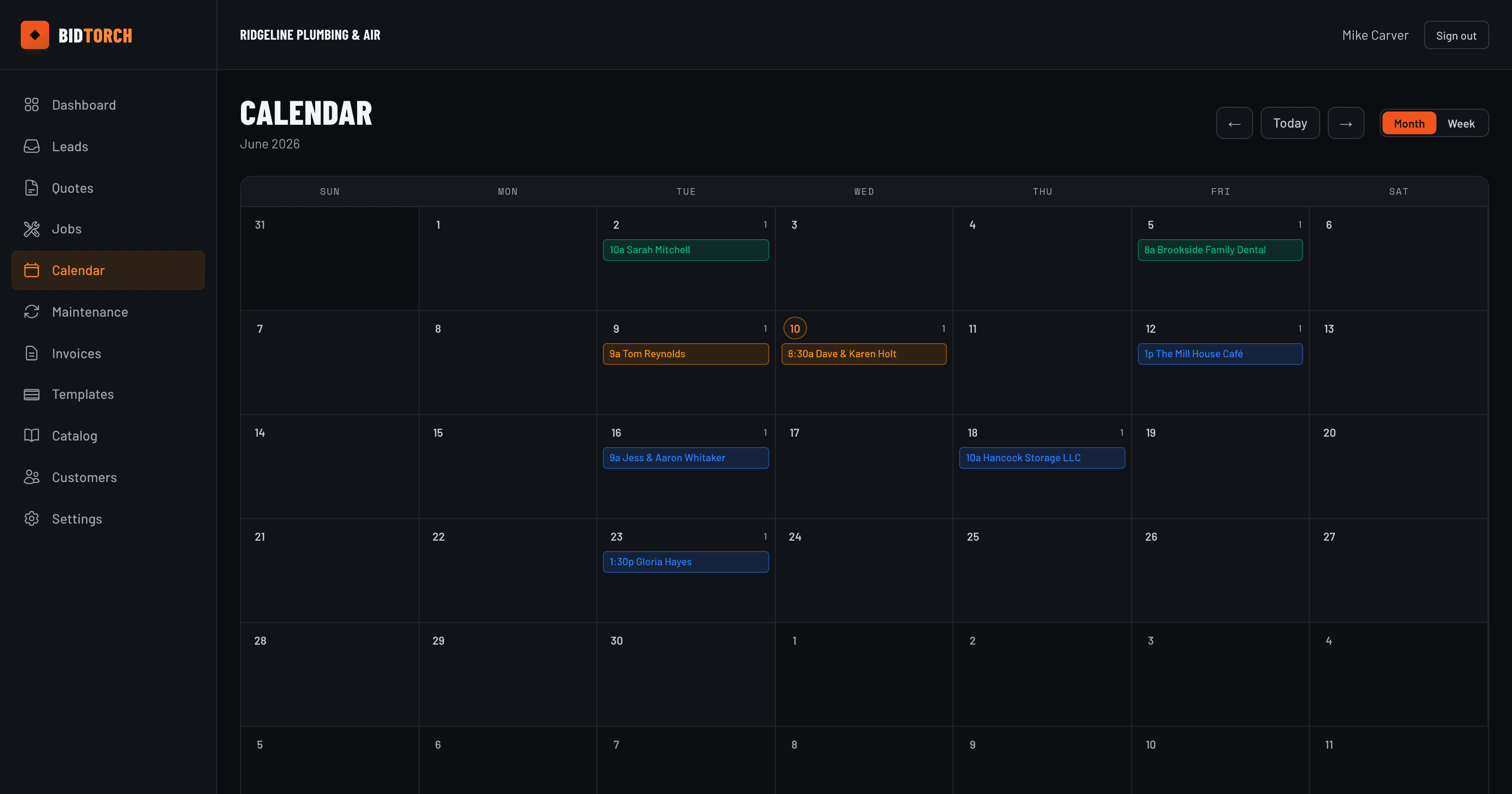Select the Month view toggle

tap(1409, 123)
